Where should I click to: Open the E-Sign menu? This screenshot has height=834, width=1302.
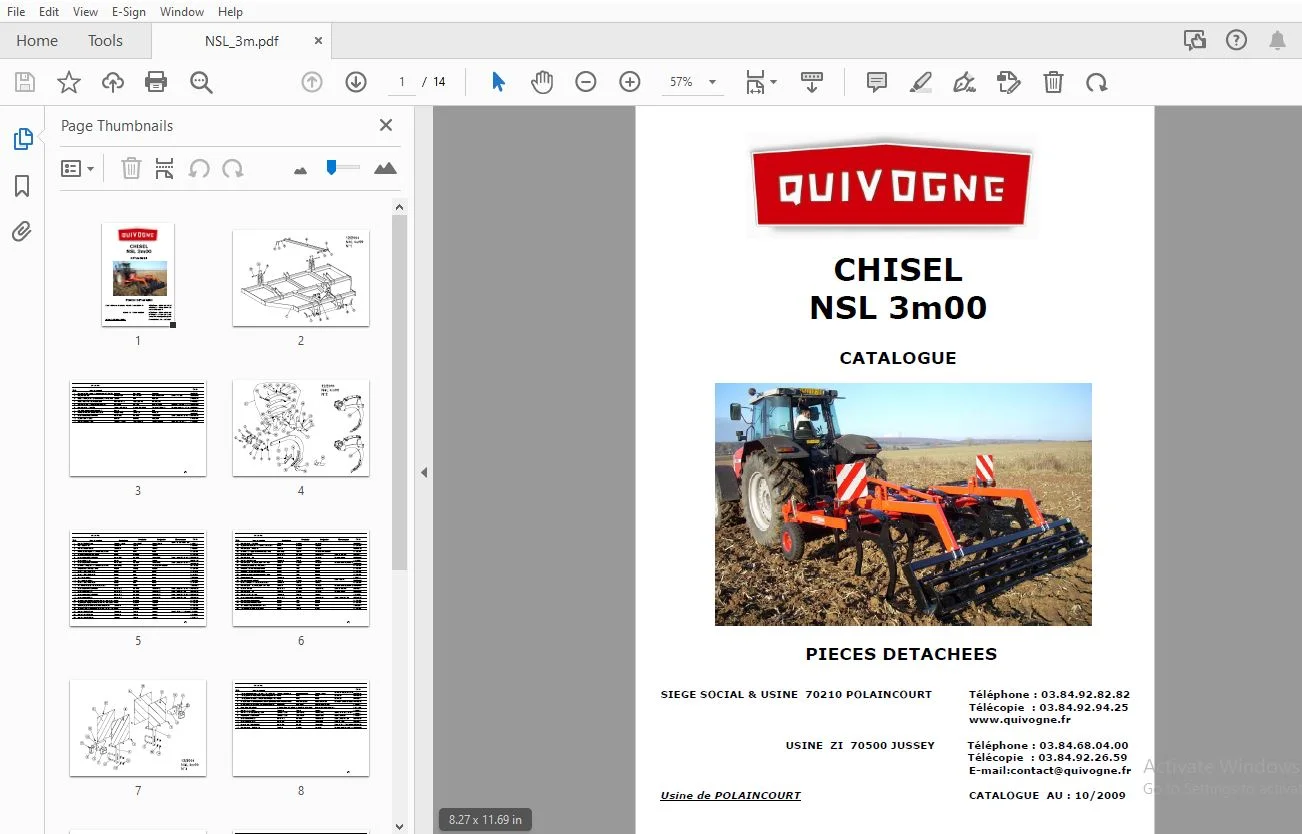coord(129,11)
